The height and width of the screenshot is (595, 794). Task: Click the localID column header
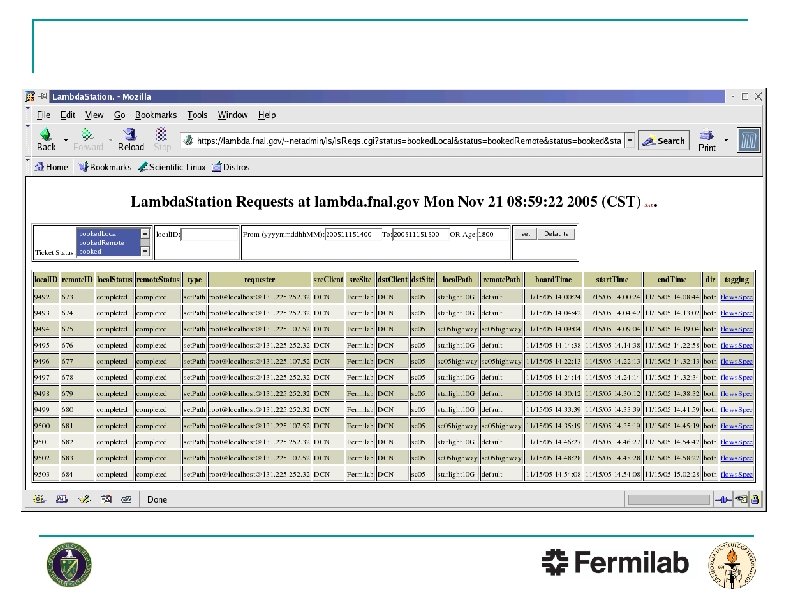[x=46, y=279]
